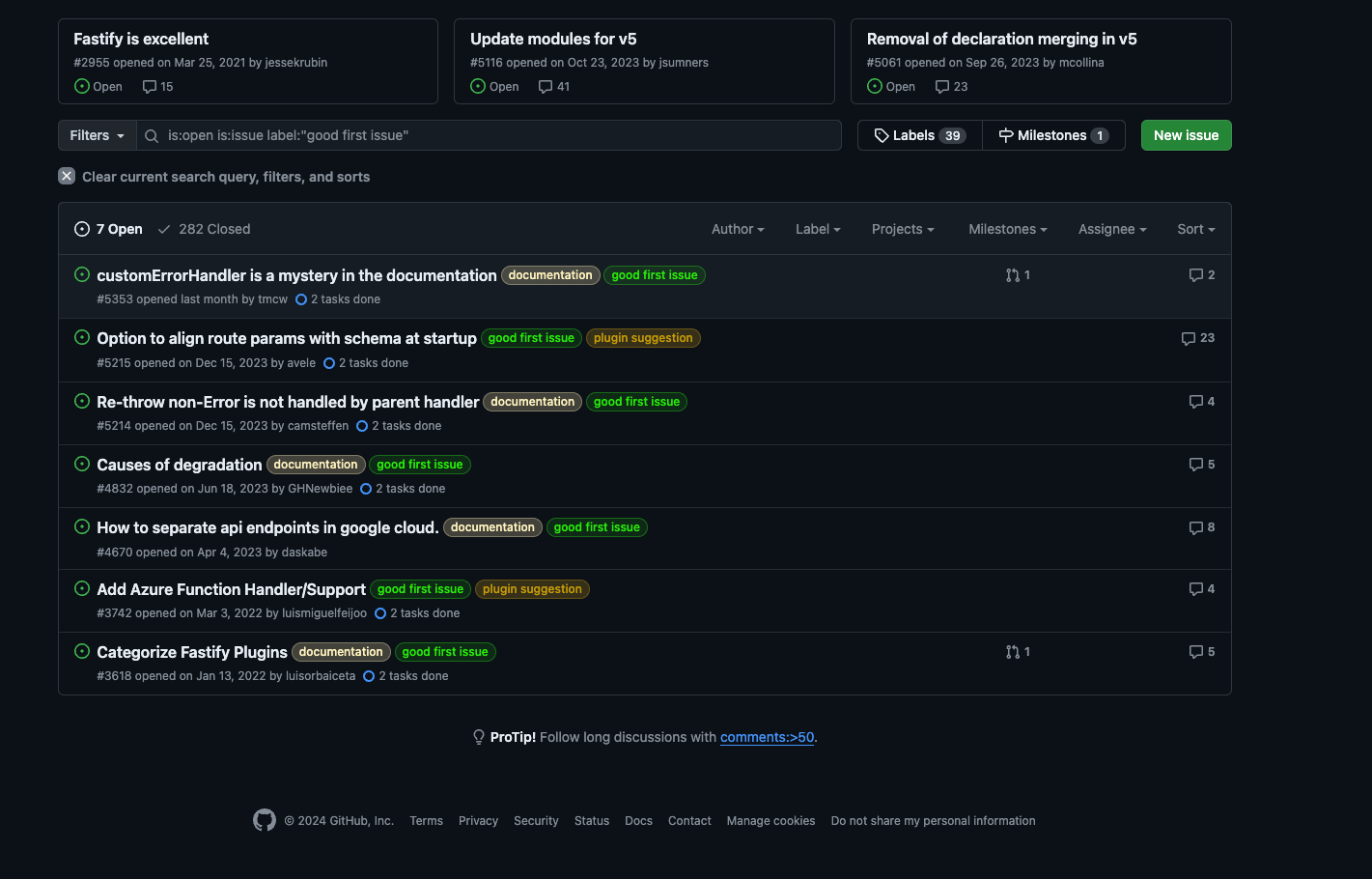Expand the Assignee filter

tap(1112, 229)
